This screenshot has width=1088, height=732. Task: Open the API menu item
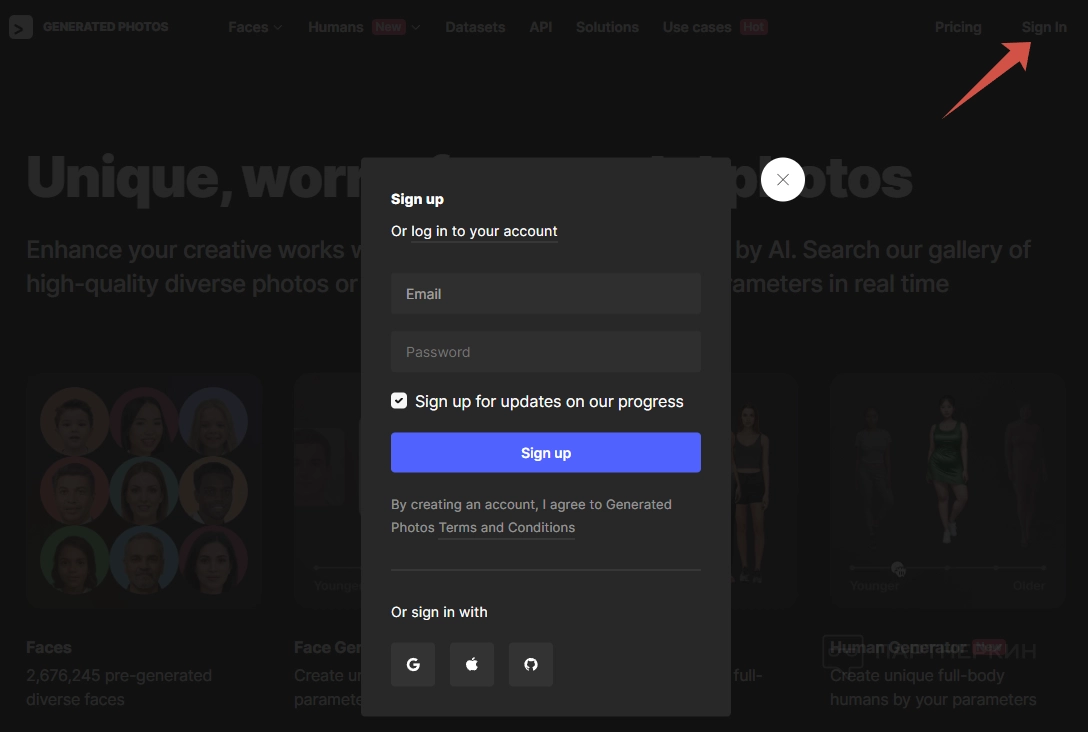coord(541,27)
